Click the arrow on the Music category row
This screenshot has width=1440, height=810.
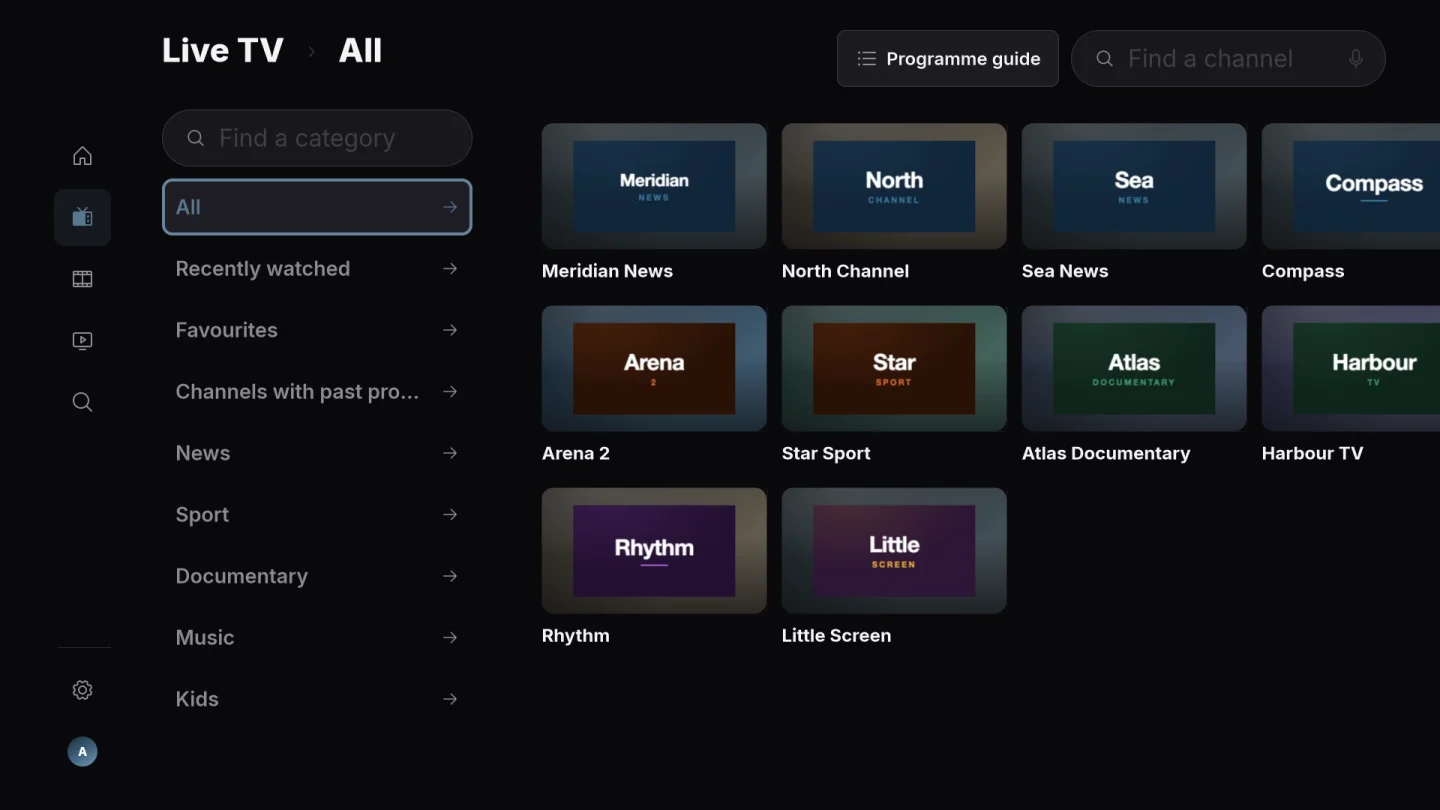450,637
